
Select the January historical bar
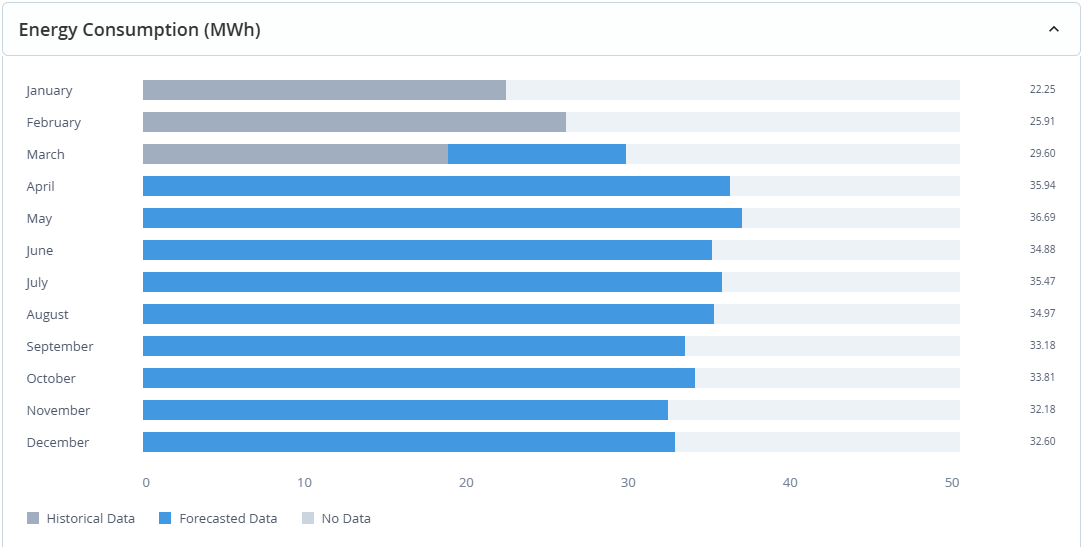point(324,90)
